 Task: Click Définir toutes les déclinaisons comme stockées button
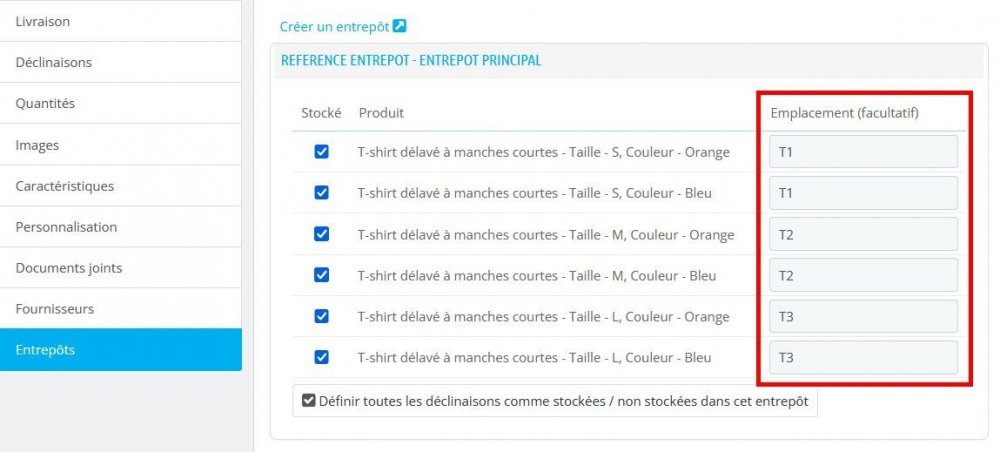click(x=555, y=401)
